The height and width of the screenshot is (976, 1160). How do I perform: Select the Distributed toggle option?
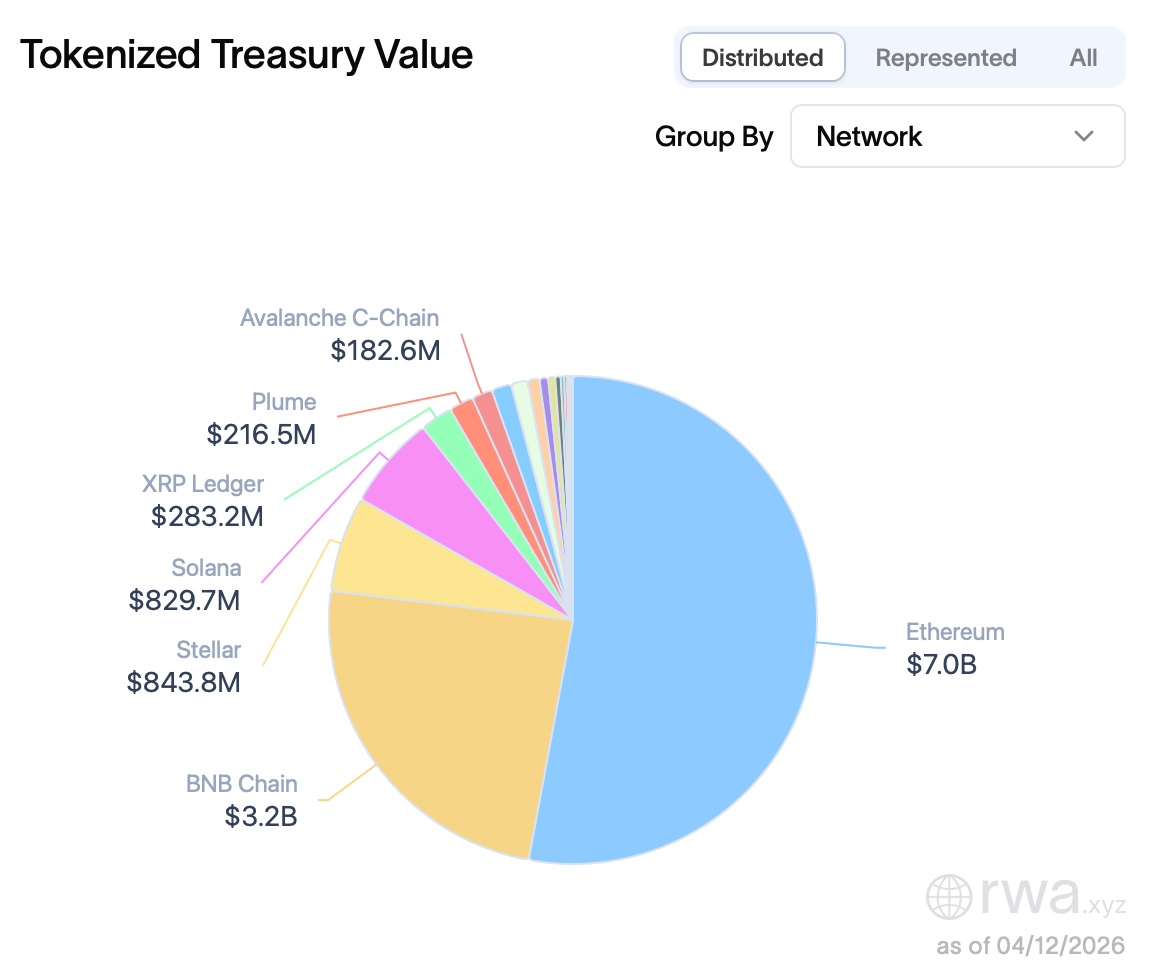click(762, 57)
